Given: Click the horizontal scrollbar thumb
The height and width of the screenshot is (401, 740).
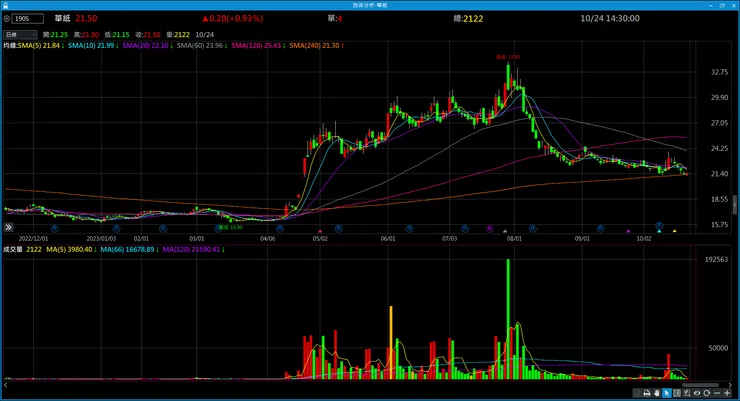Looking at the screenshot, I should 699,385.
